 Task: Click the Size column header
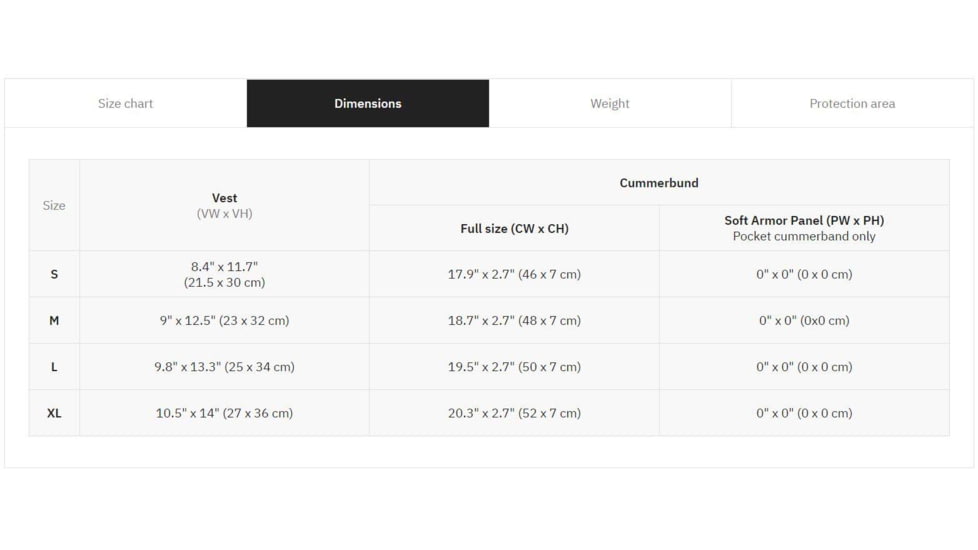pos(54,205)
